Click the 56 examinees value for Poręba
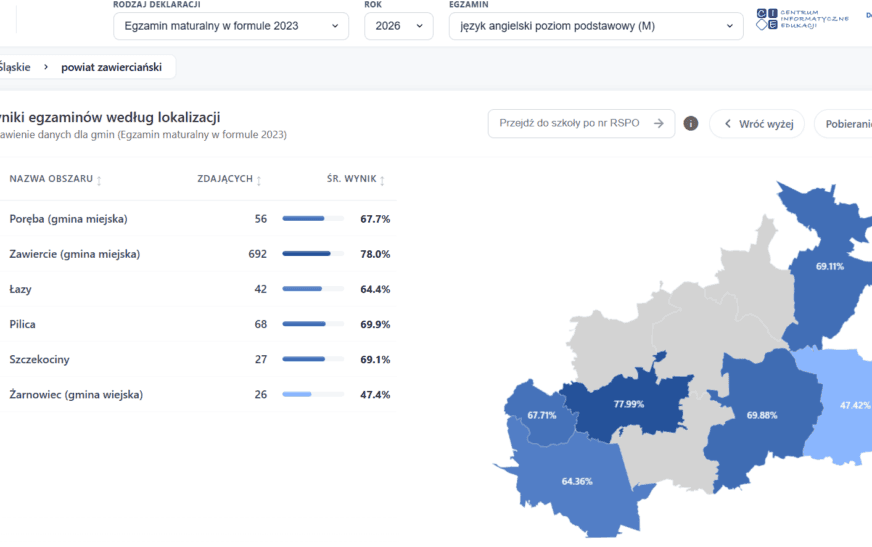The width and height of the screenshot is (872, 547). tap(261, 219)
